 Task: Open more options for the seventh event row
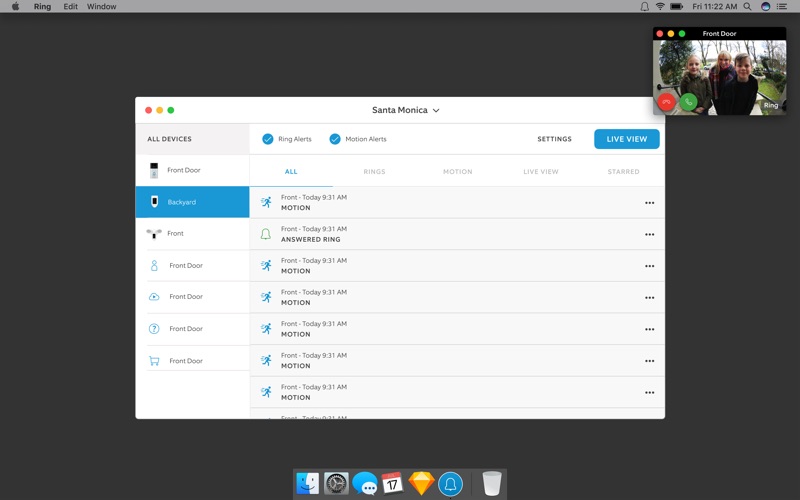click(649, 392)
